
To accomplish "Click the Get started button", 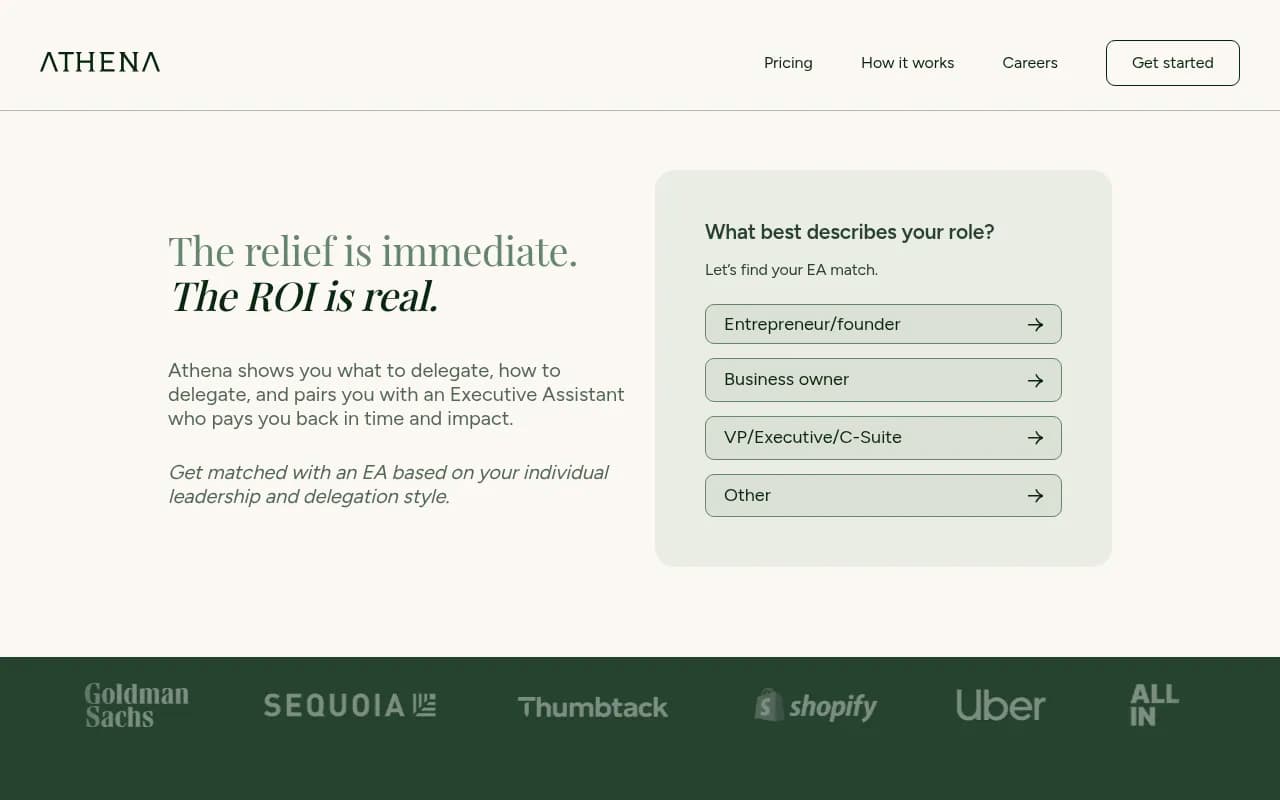I will [x=1172, y=62].
